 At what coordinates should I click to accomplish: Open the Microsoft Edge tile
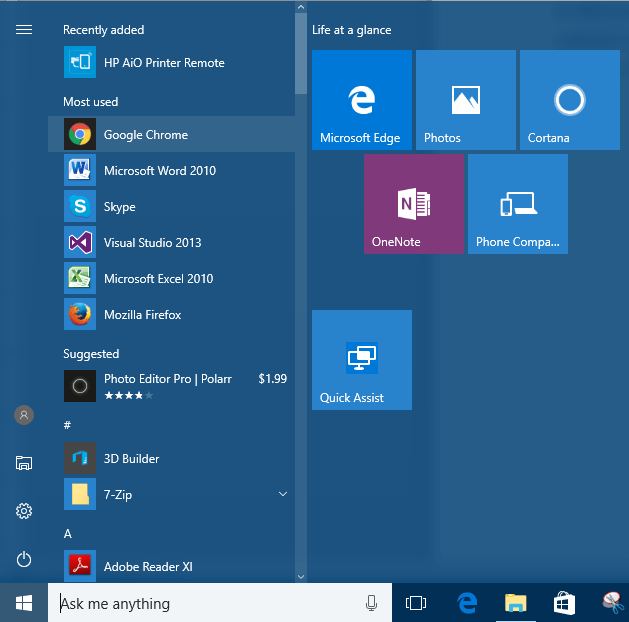click(x=361, y=100)
